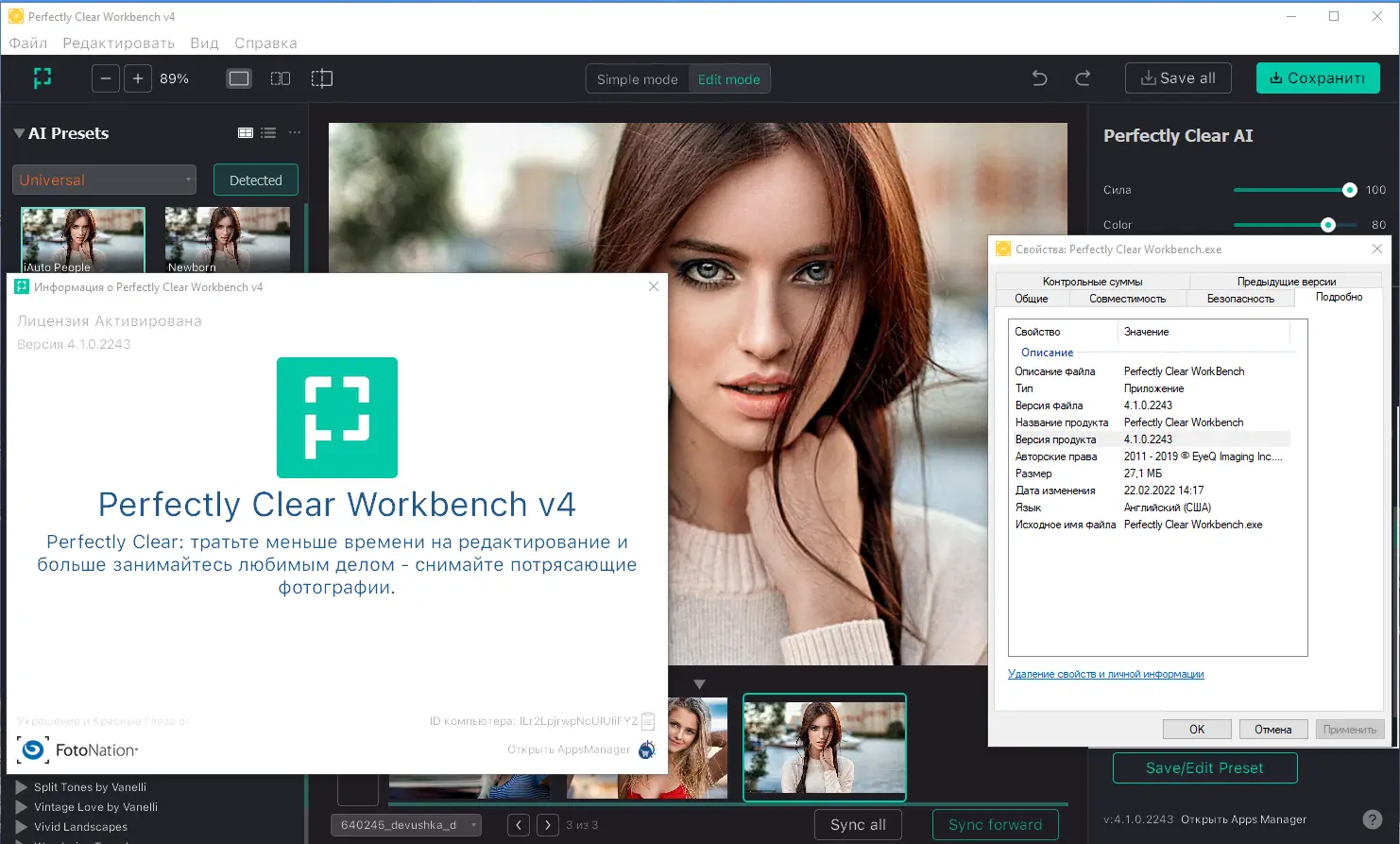Screen dimensions: 1400x844
Task: Open the Universal presets dropdown
Action: pyautogui.click(x=104, y=180)
